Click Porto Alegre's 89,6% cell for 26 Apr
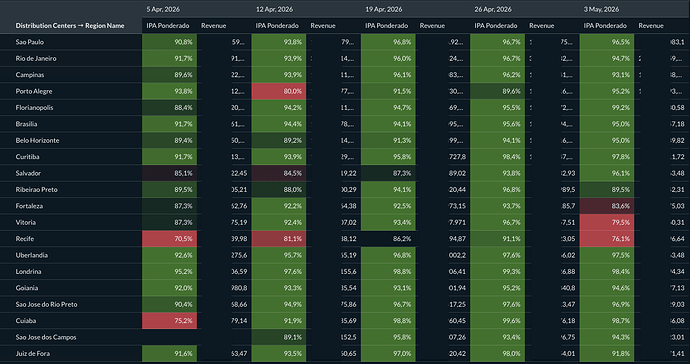Viewport: 690px width, 364px height. (x=497, y=91)
